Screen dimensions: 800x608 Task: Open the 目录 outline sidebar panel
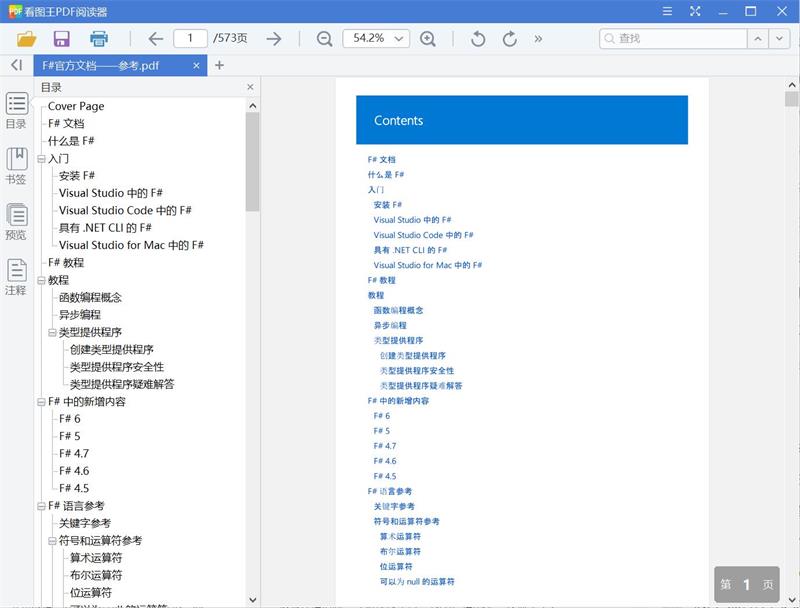coord(16,110)
